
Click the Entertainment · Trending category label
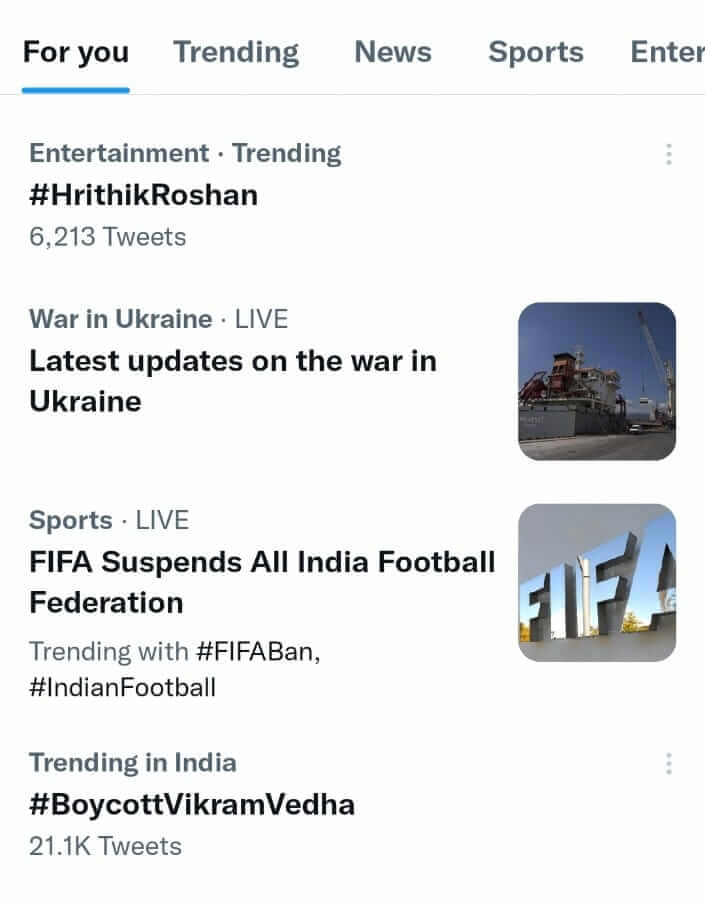[x=185, y=153]
